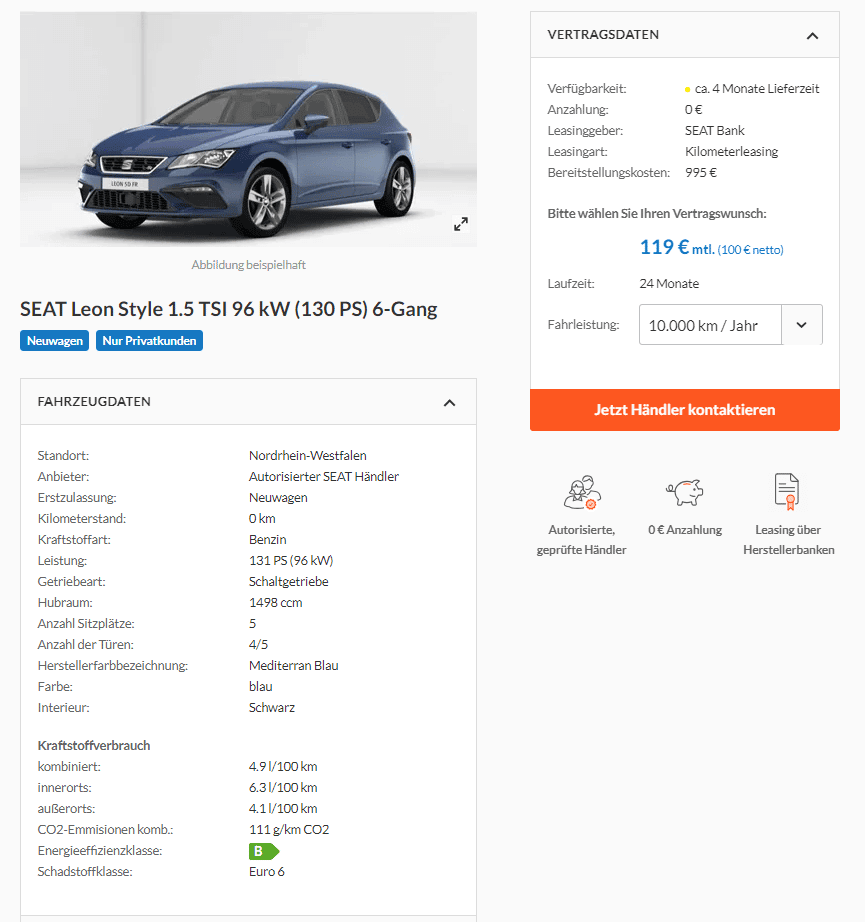The height and width of the screenshot is (922, 865).
Task: Click the FAHRZEUGDATEN header title
Action: (x=94, y=402)
